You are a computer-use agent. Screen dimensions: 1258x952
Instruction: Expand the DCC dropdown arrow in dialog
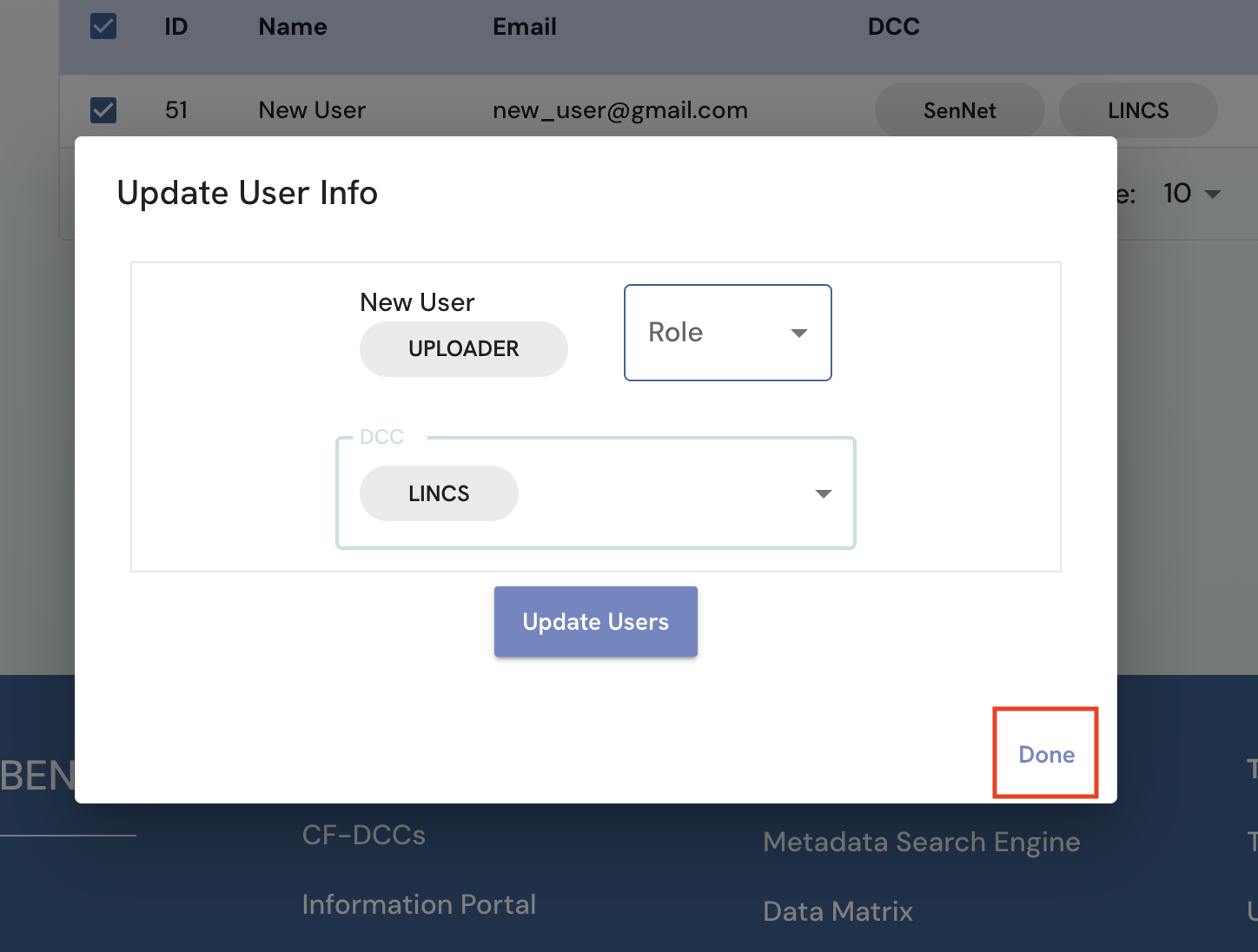click(x=823, y=493)
